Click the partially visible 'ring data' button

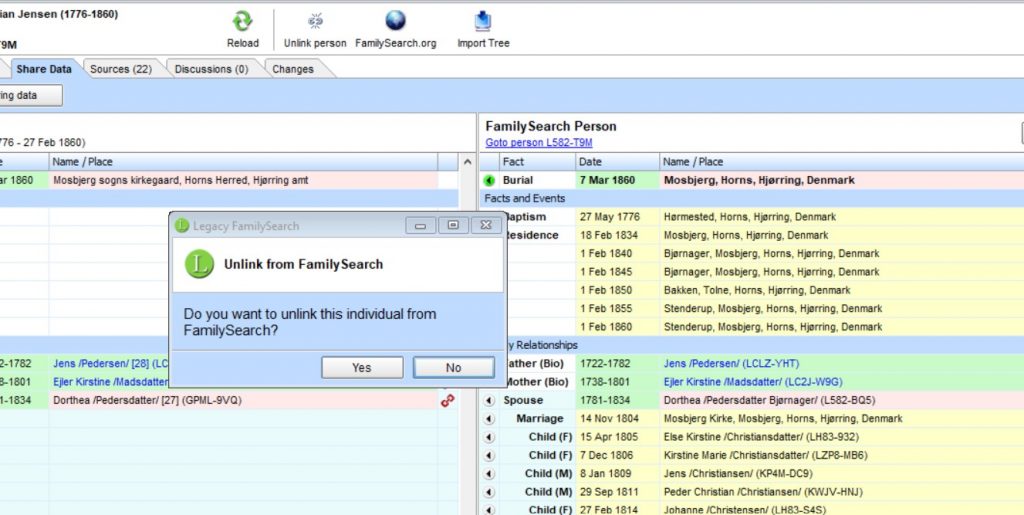[x=31, y=95]
